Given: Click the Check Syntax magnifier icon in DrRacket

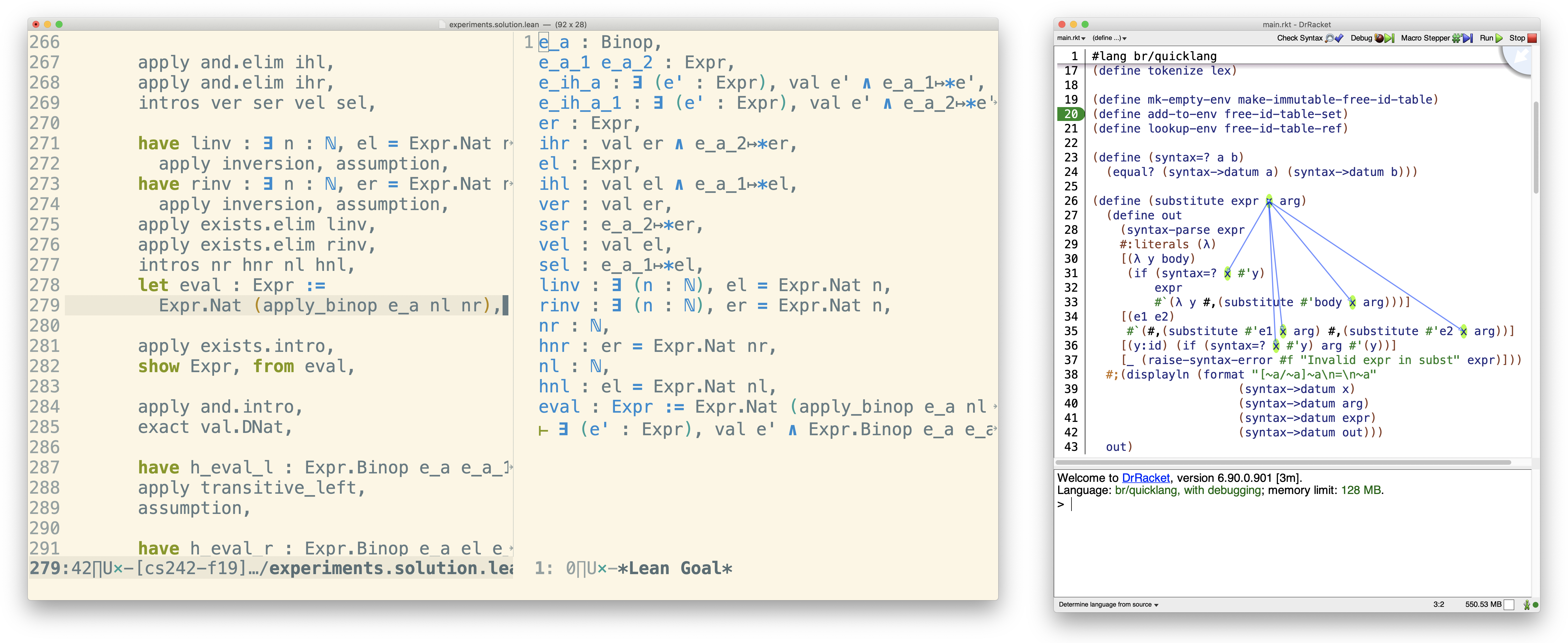Looking at the screenshot, I should coord(1330,38).
